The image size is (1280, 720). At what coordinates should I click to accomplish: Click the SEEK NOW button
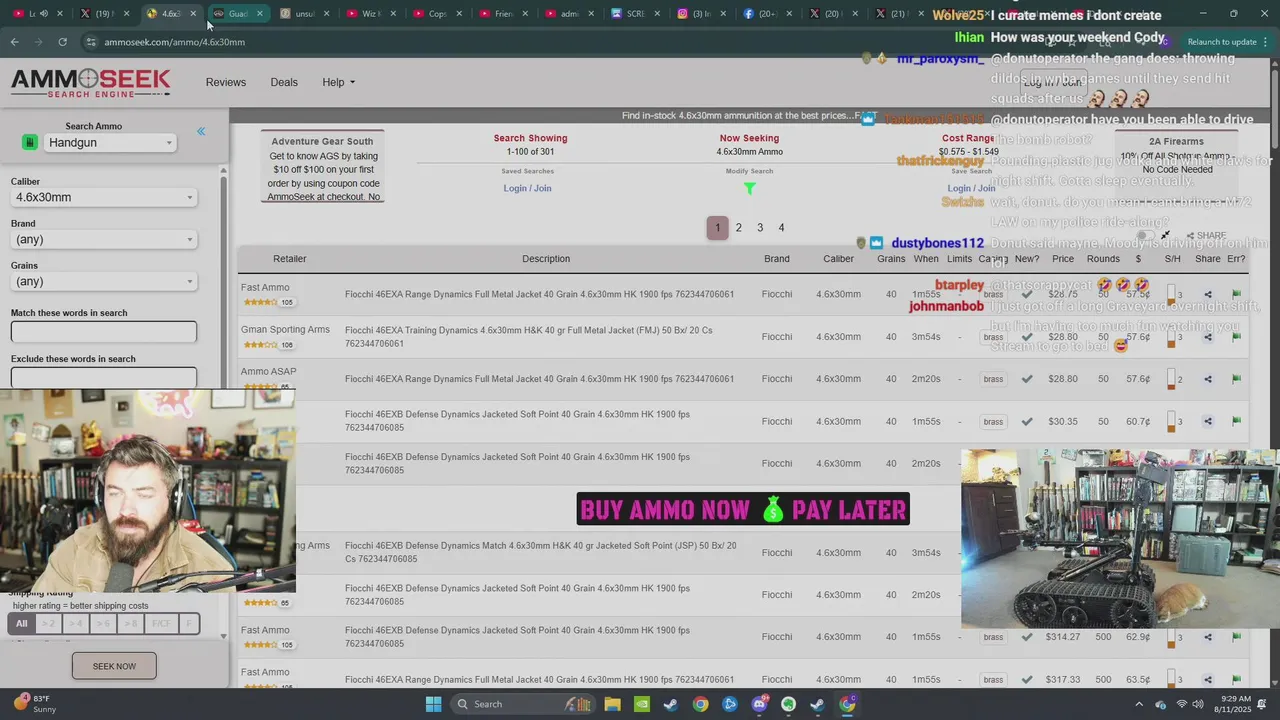point(114,666)
